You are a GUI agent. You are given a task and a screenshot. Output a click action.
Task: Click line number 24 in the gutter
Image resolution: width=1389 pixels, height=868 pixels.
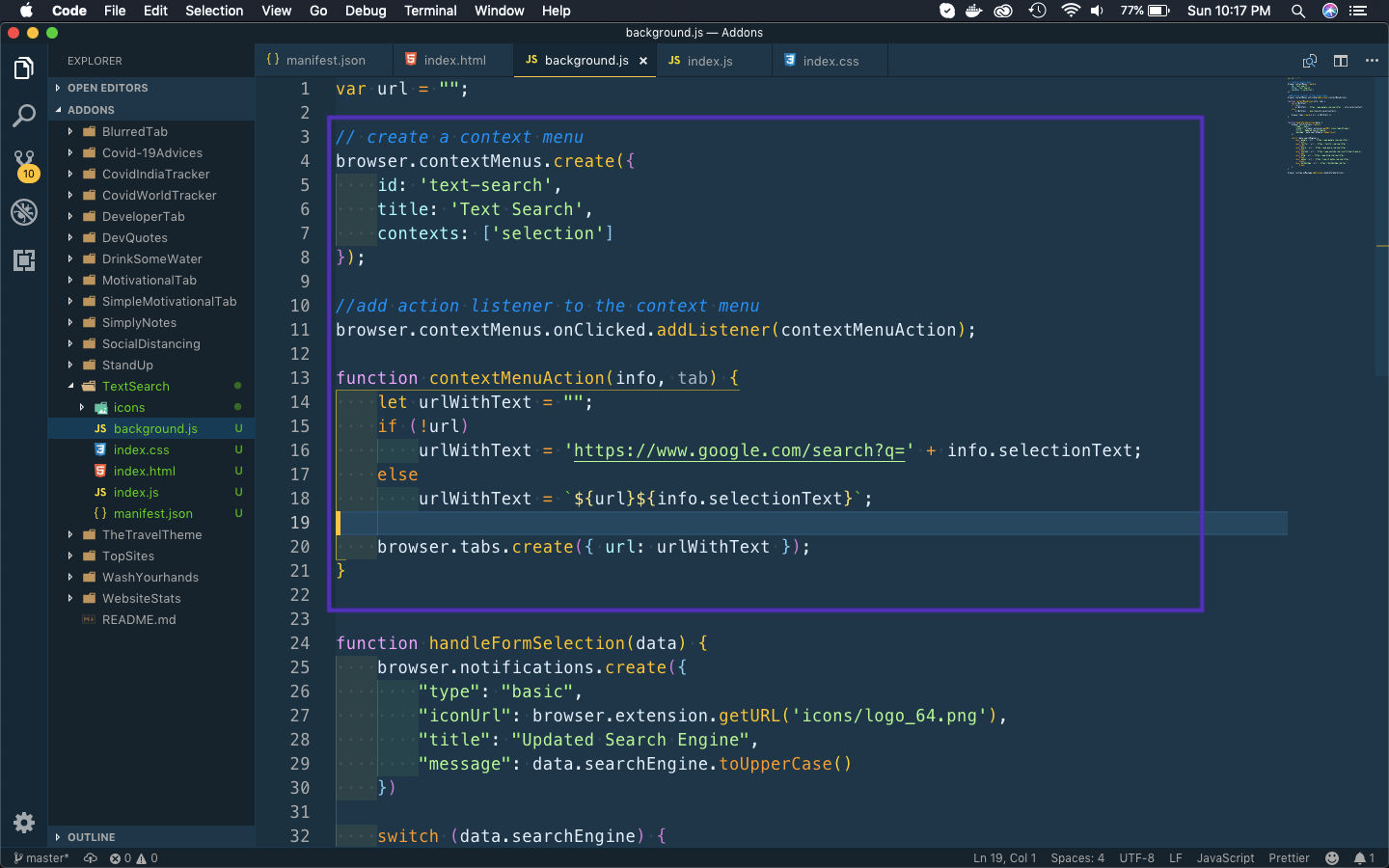click(300, 643)
